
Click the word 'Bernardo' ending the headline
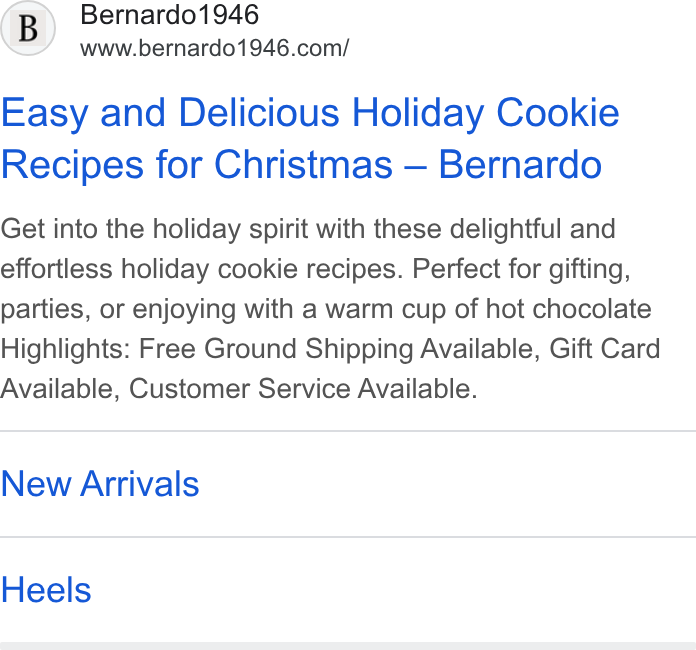[x=520, y=165]
